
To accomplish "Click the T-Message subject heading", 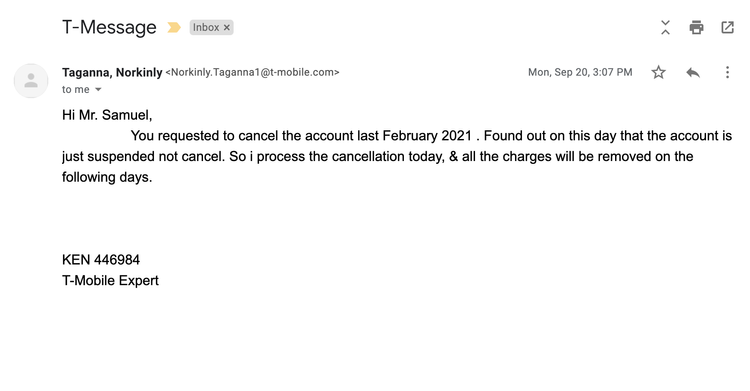I will [109, 27].
